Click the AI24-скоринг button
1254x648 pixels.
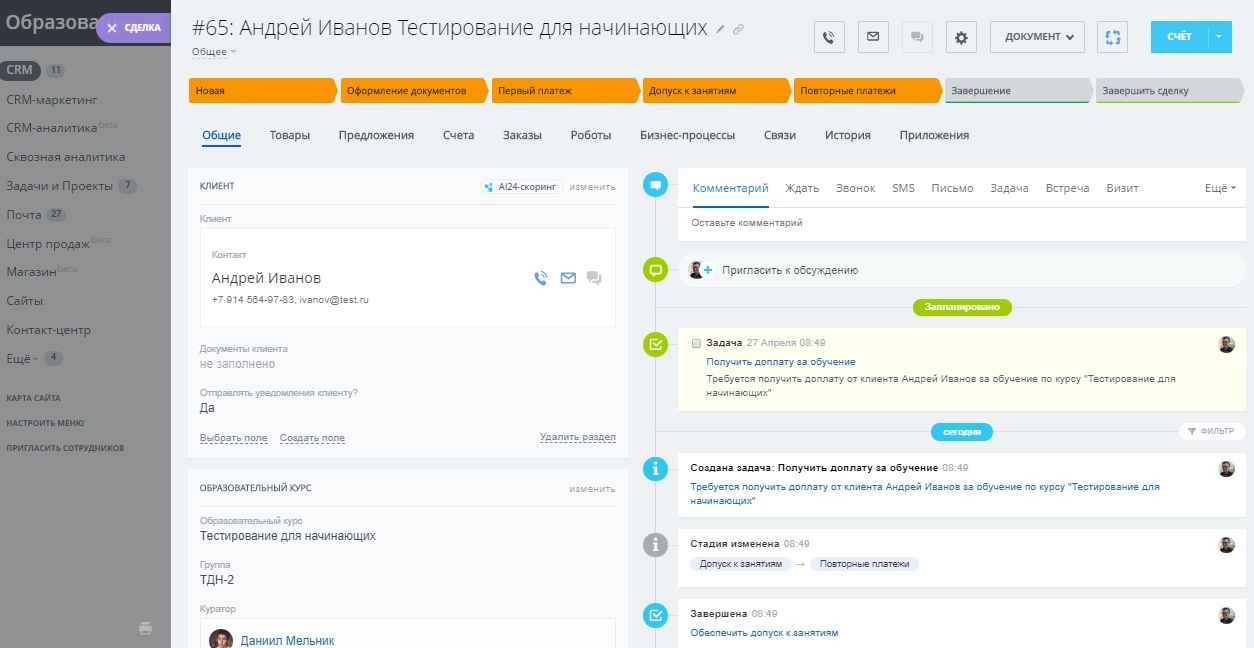520,186
